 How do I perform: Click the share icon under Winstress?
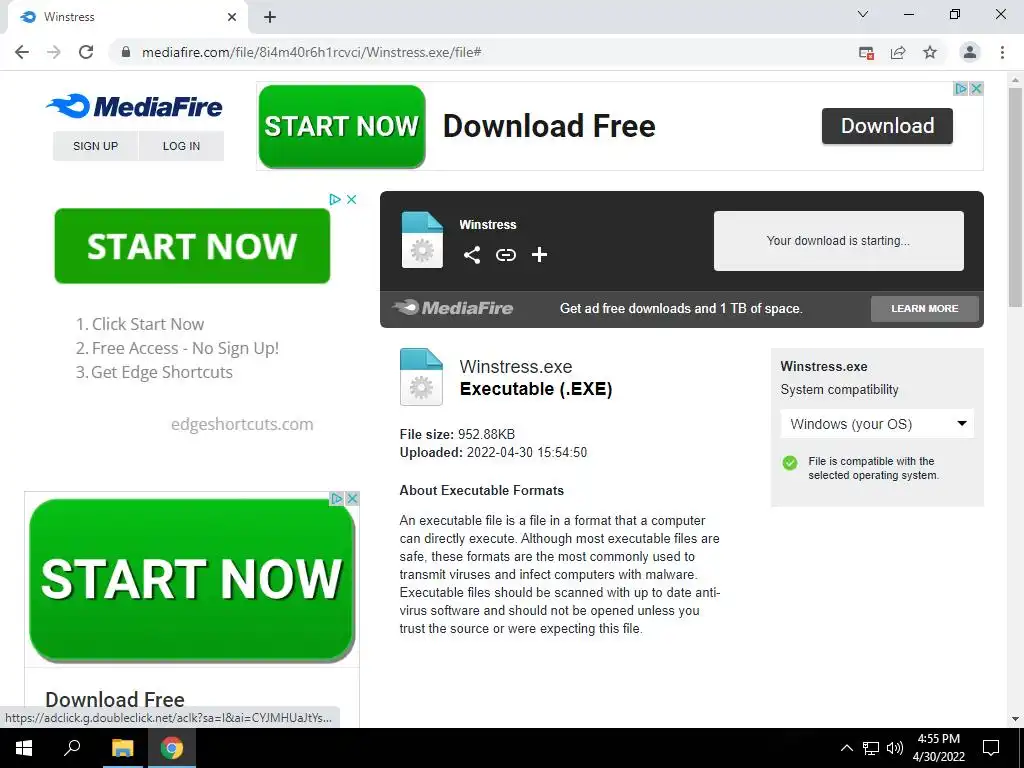[472, 255]
